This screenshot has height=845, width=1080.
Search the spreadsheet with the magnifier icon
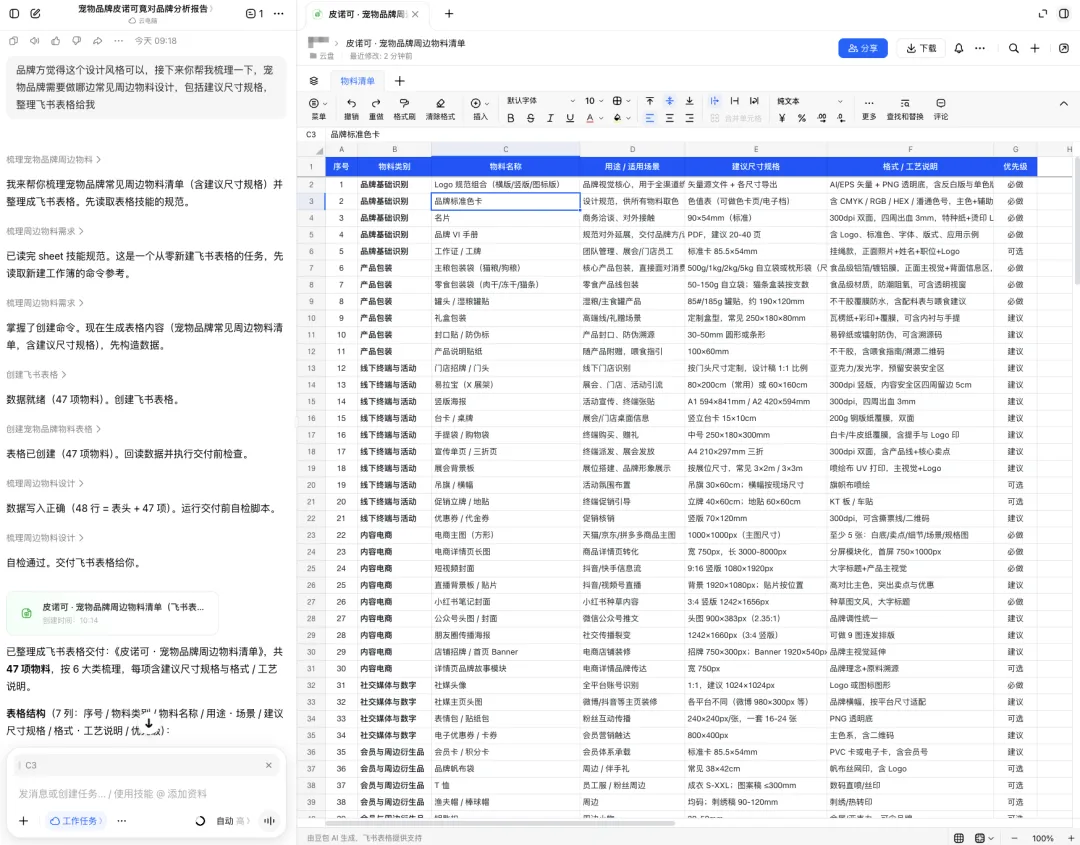coord(1013,48)
